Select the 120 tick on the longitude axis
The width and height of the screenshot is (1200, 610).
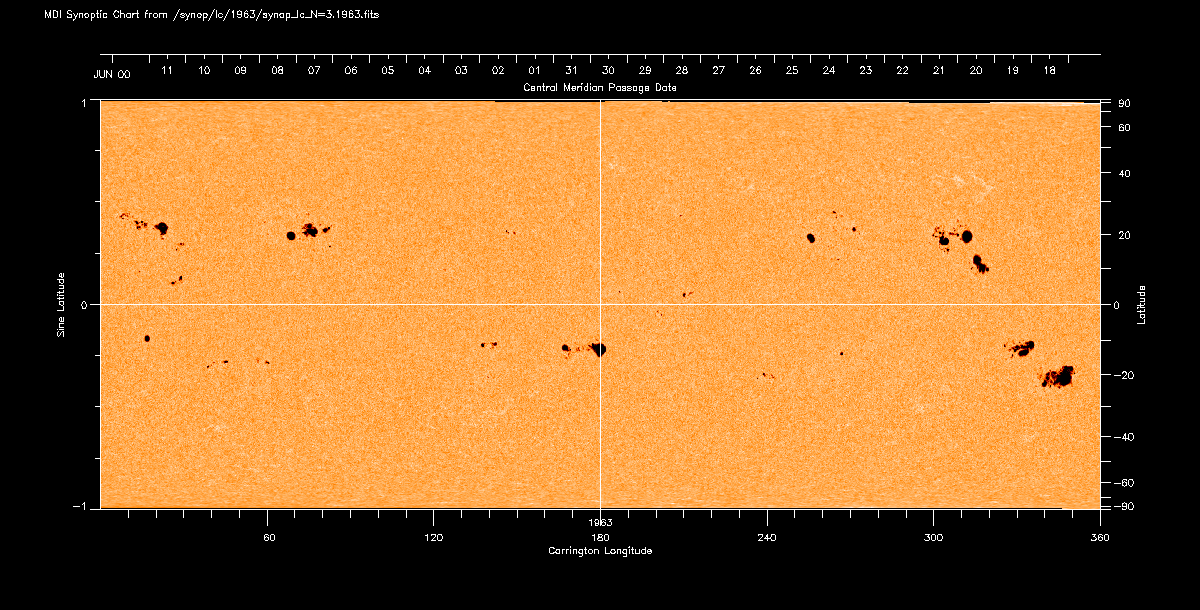tap(433, 538)
